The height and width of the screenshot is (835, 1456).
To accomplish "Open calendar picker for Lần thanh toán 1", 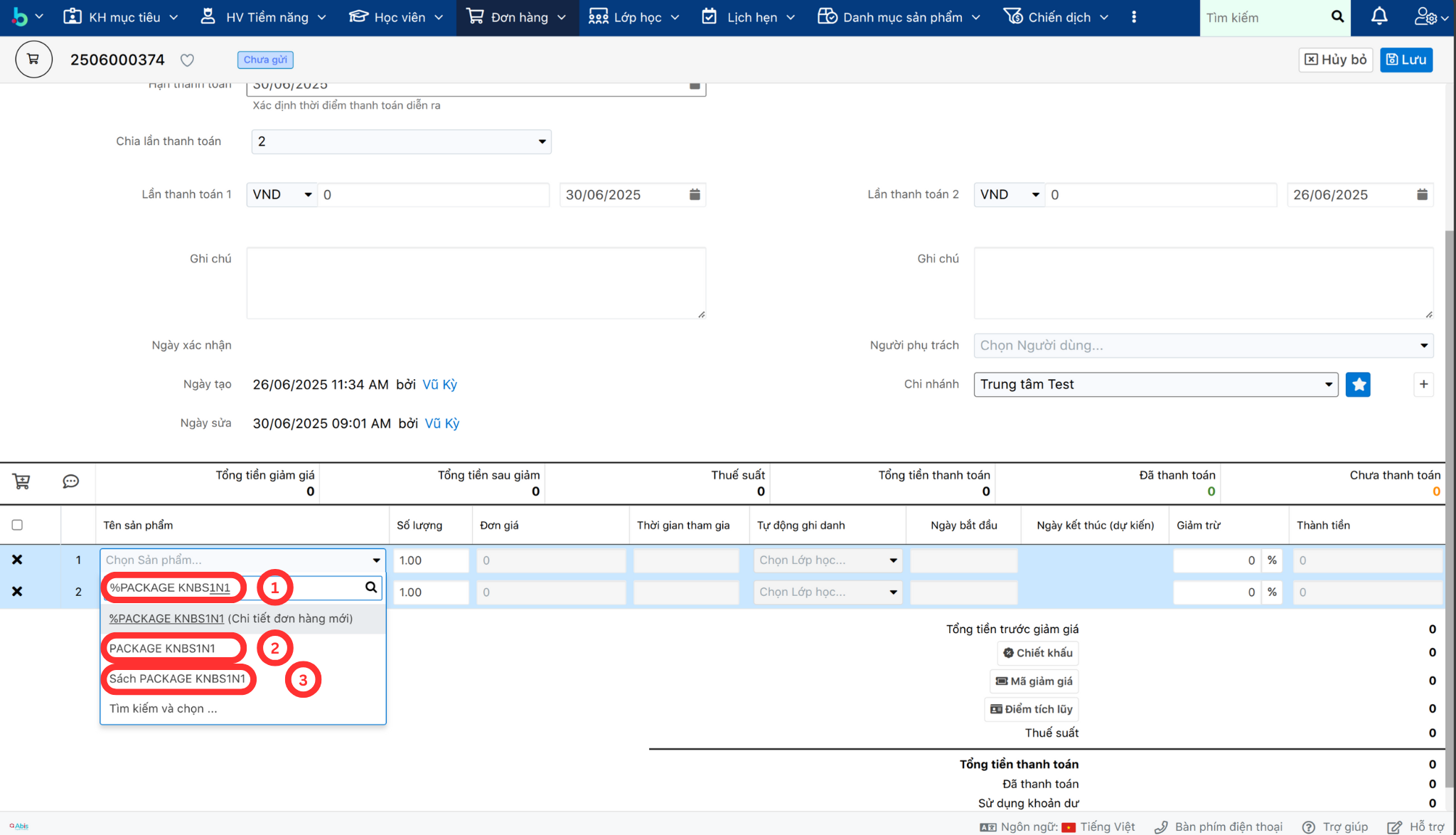I will click(694, 195).
